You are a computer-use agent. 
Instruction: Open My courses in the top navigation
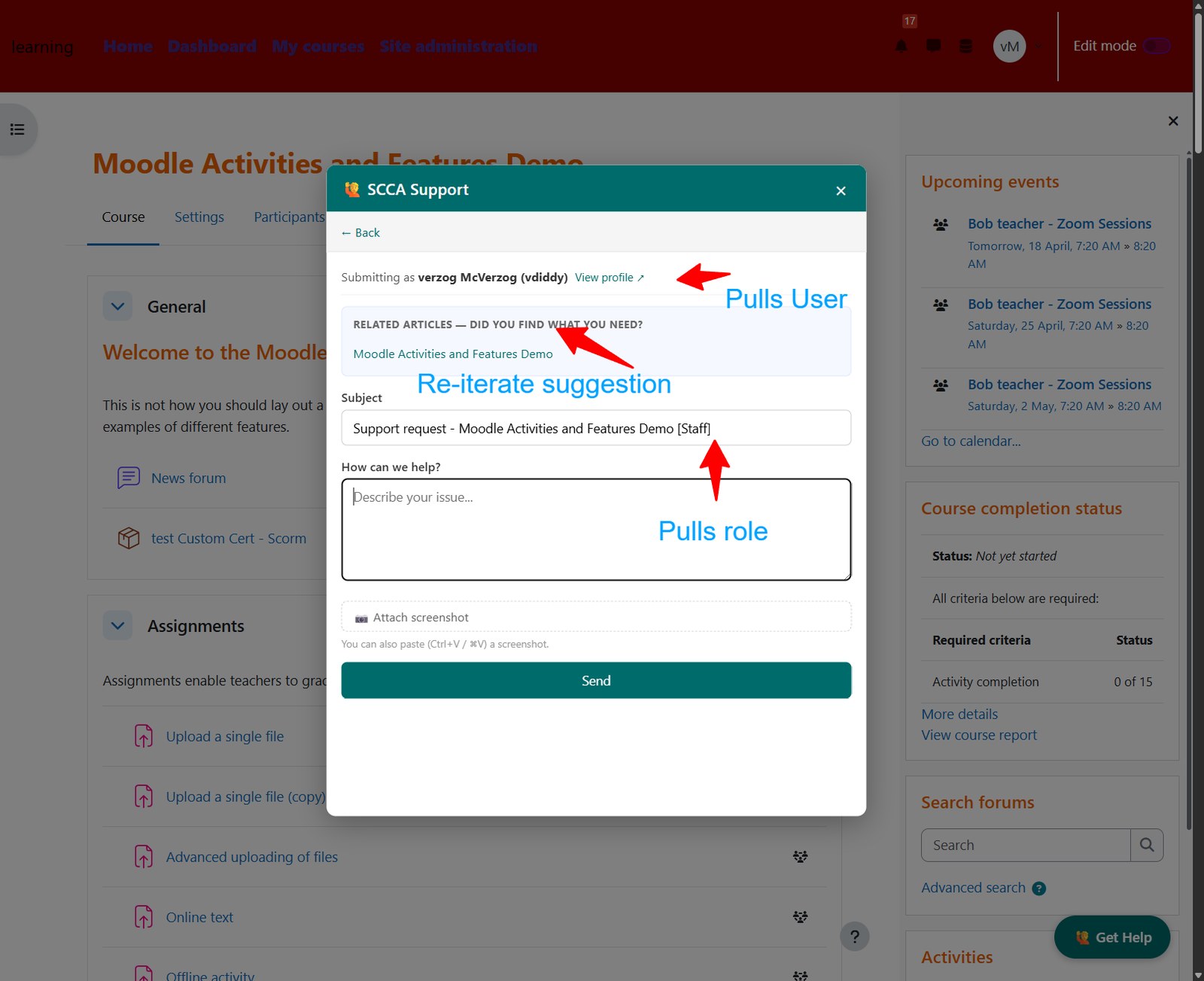coord(318,47)
